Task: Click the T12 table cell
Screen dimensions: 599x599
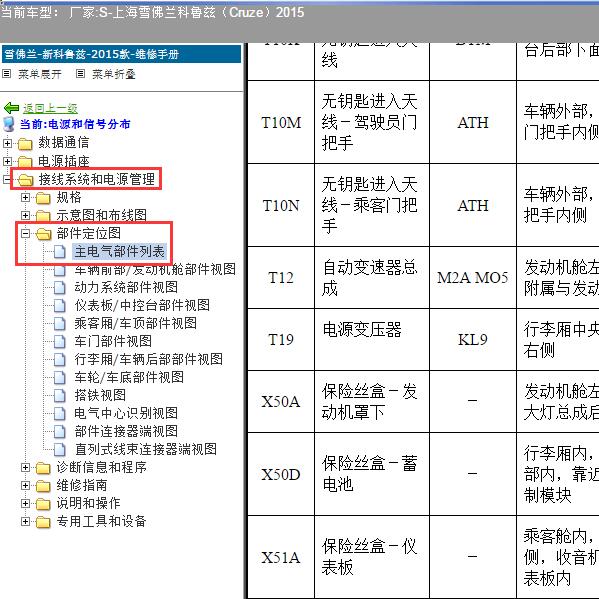Action: tap(281, 277)
